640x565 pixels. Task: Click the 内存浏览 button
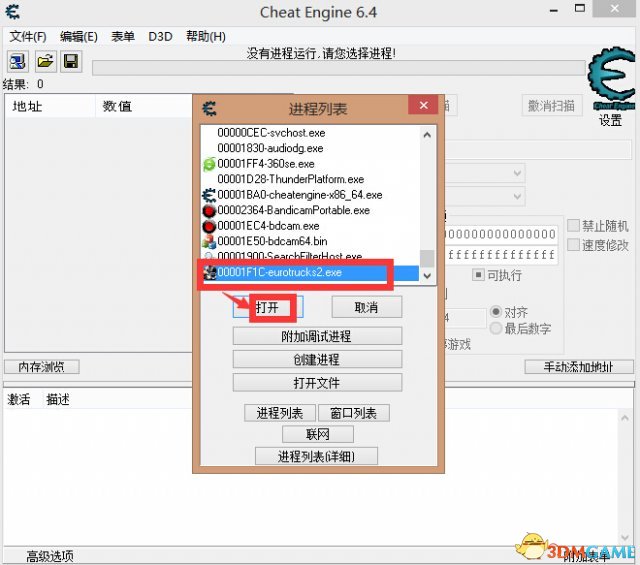(x=42, y=367)
